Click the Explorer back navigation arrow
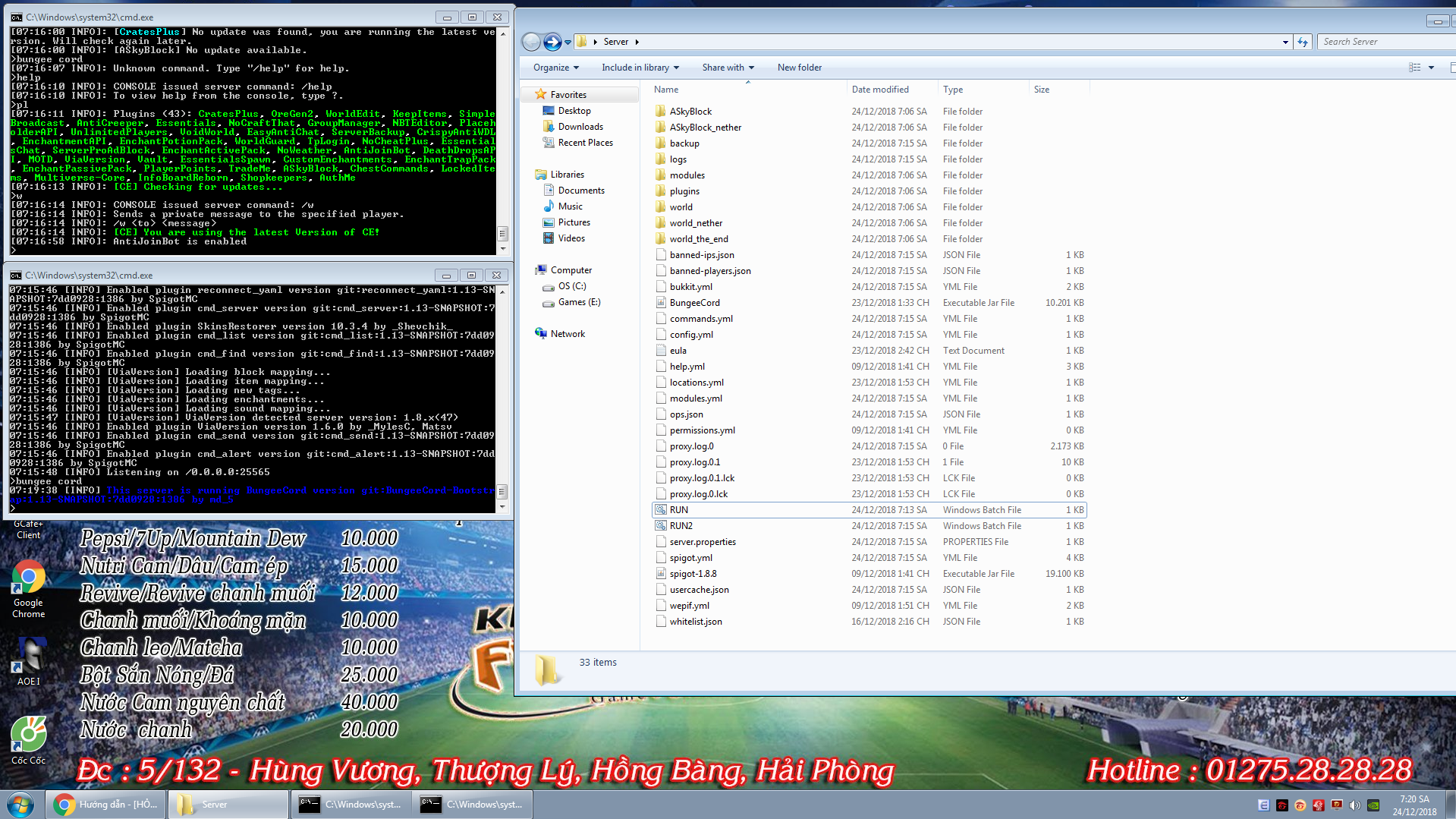Image resolution: width=1456 pixels, height=819 pixels. [x=532, y=43]
